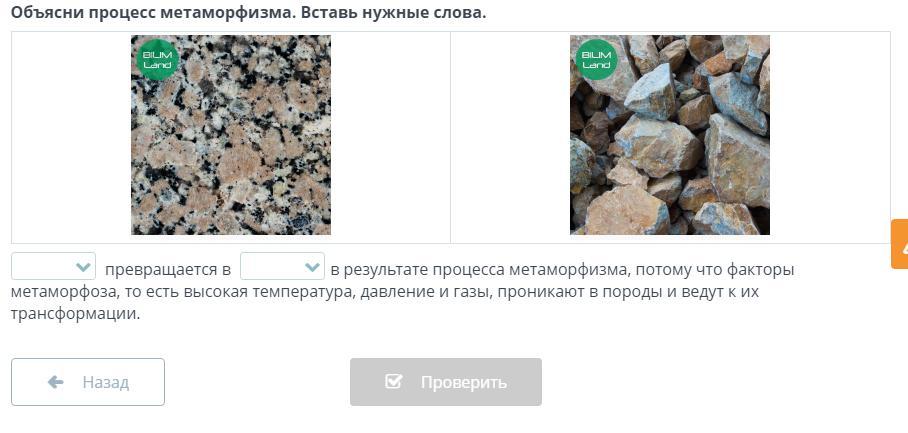This screenshot has height=433, width=908.
Task: Submit the answer with the "Проверить" button
Action: pos(446,382)
